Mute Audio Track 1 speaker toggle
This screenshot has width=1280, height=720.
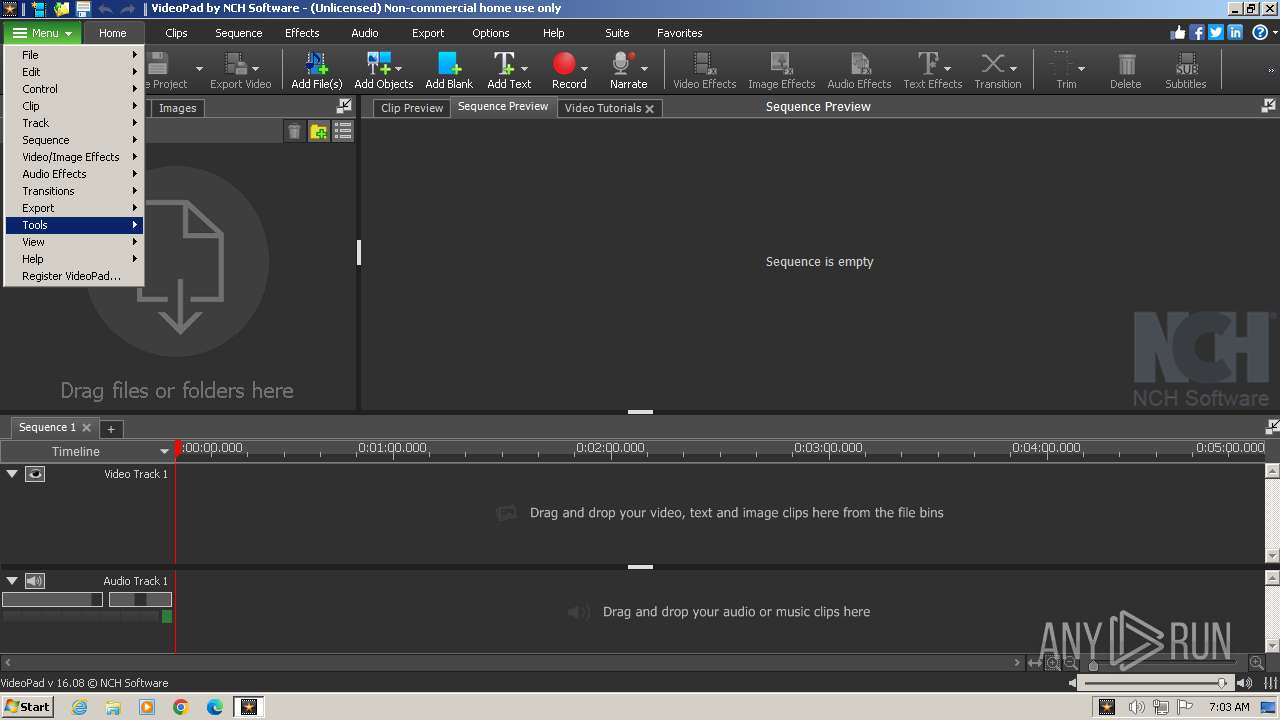pos(35,581)
